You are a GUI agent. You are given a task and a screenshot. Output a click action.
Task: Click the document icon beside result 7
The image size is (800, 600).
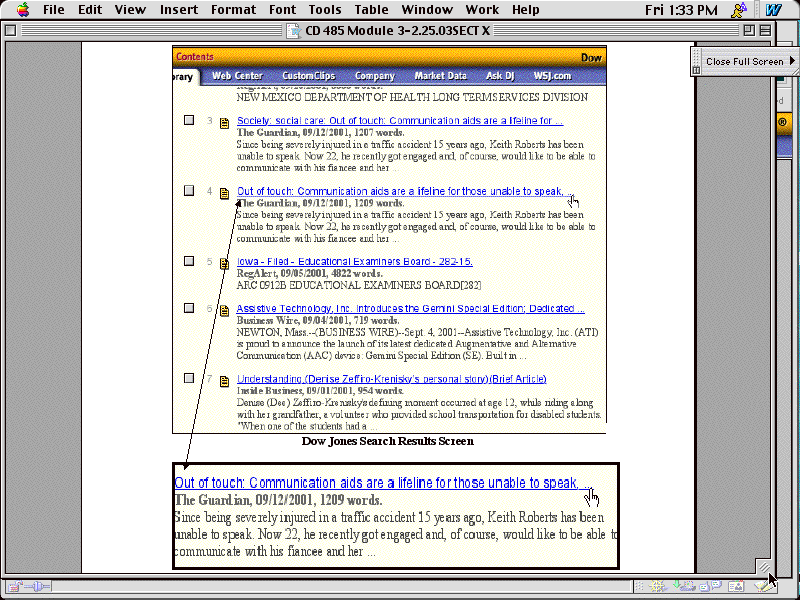pyautogui.click(x=224, y=381)
